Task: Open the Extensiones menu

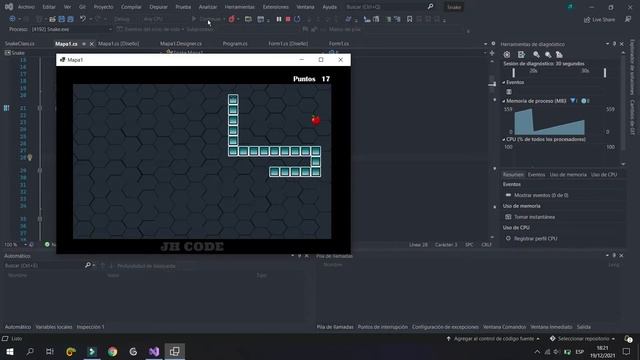Action: (276, 7)
